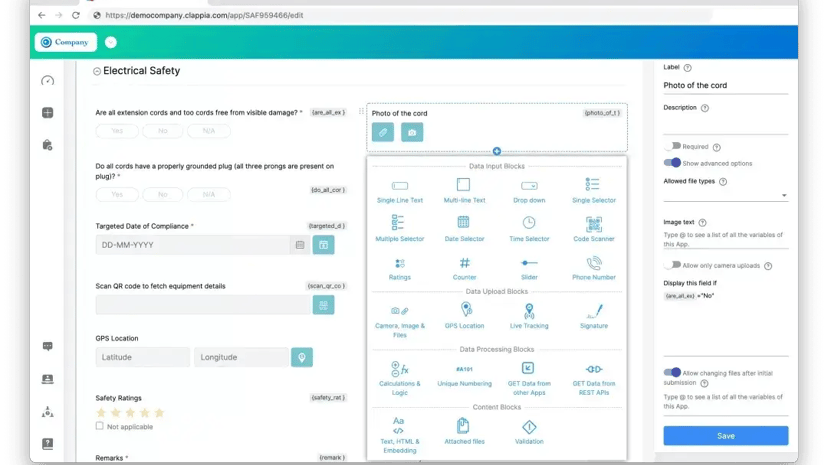Add a Signature block
The height and width of the screenshot is (465, 828).
click(x=594, y=316)
